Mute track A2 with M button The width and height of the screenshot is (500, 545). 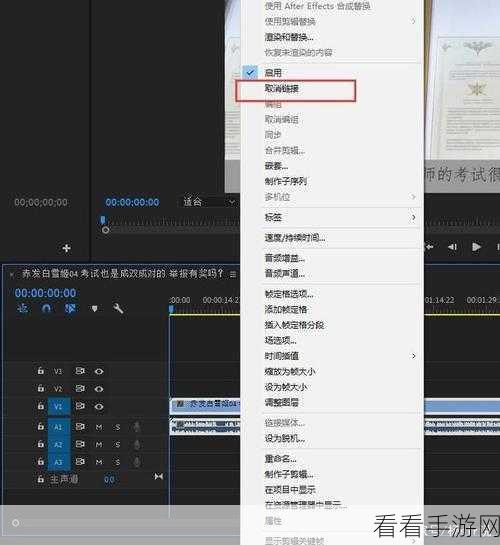point(99,445)
